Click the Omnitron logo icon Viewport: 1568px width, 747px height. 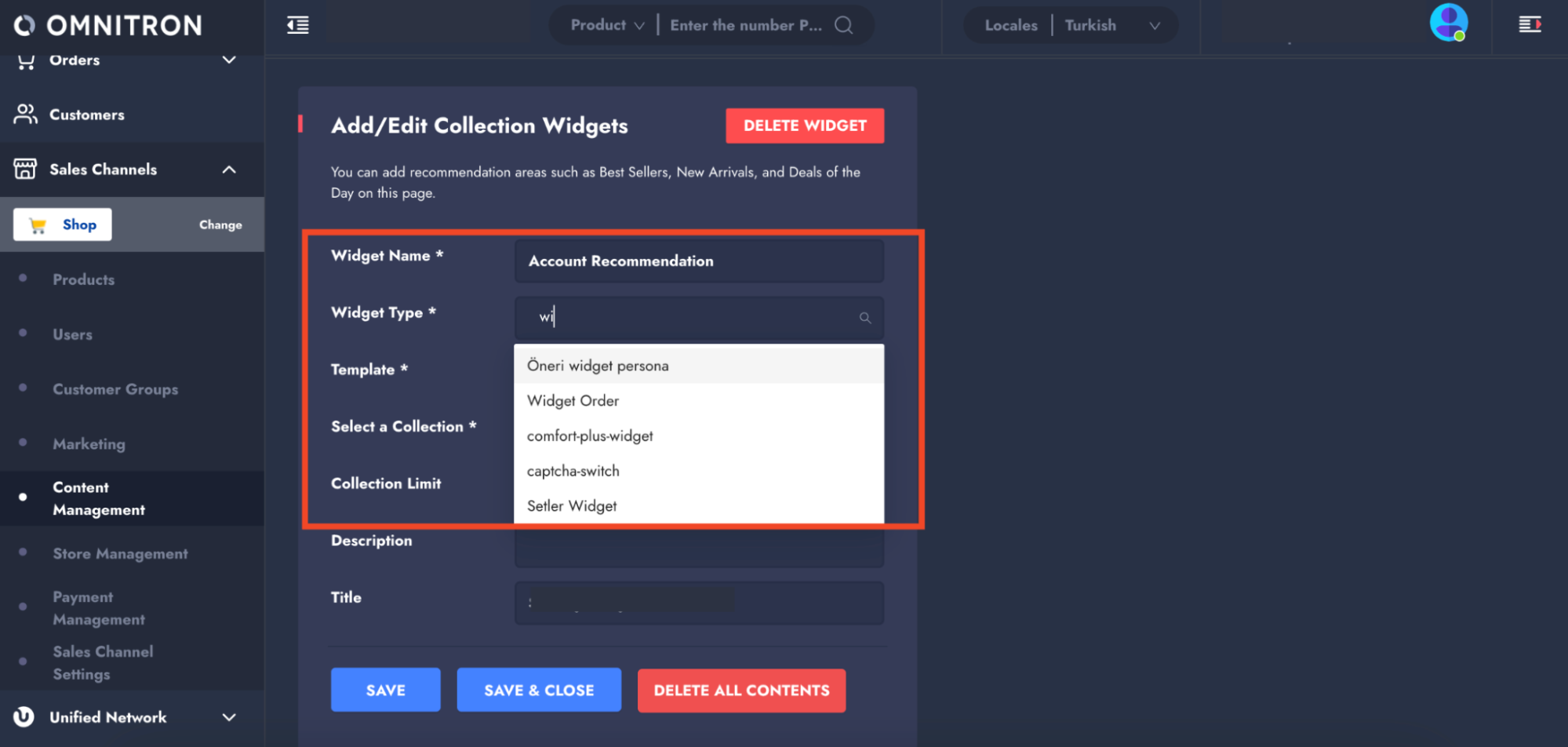(24, 26)
